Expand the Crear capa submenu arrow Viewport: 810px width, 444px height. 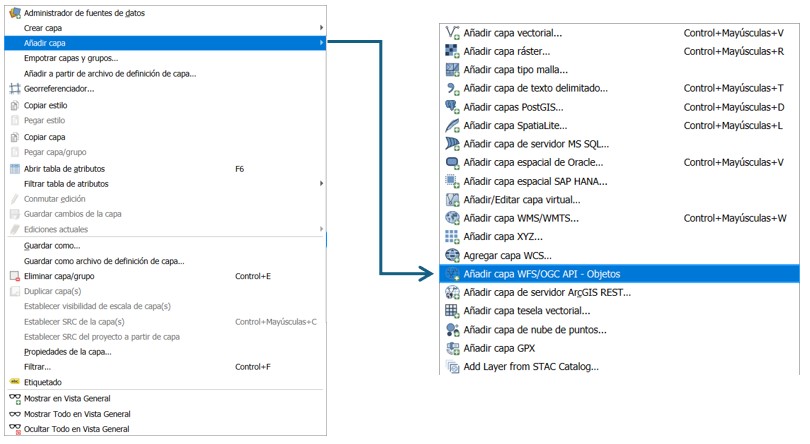click(321, 28)
